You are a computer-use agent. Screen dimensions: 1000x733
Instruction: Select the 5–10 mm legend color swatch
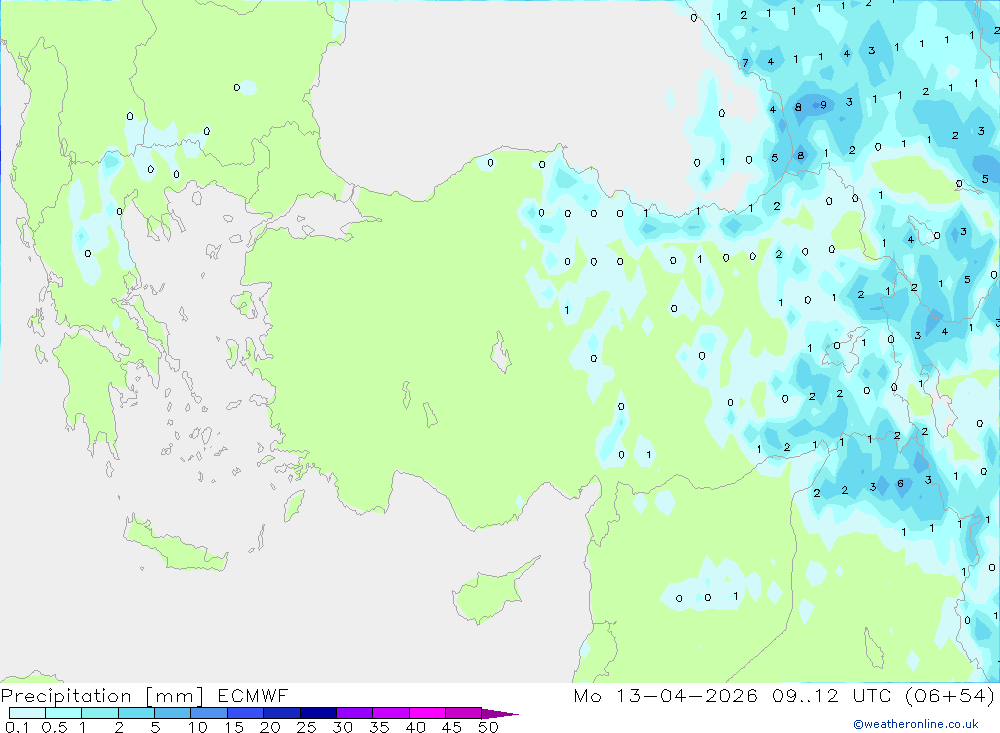(173, 713)
